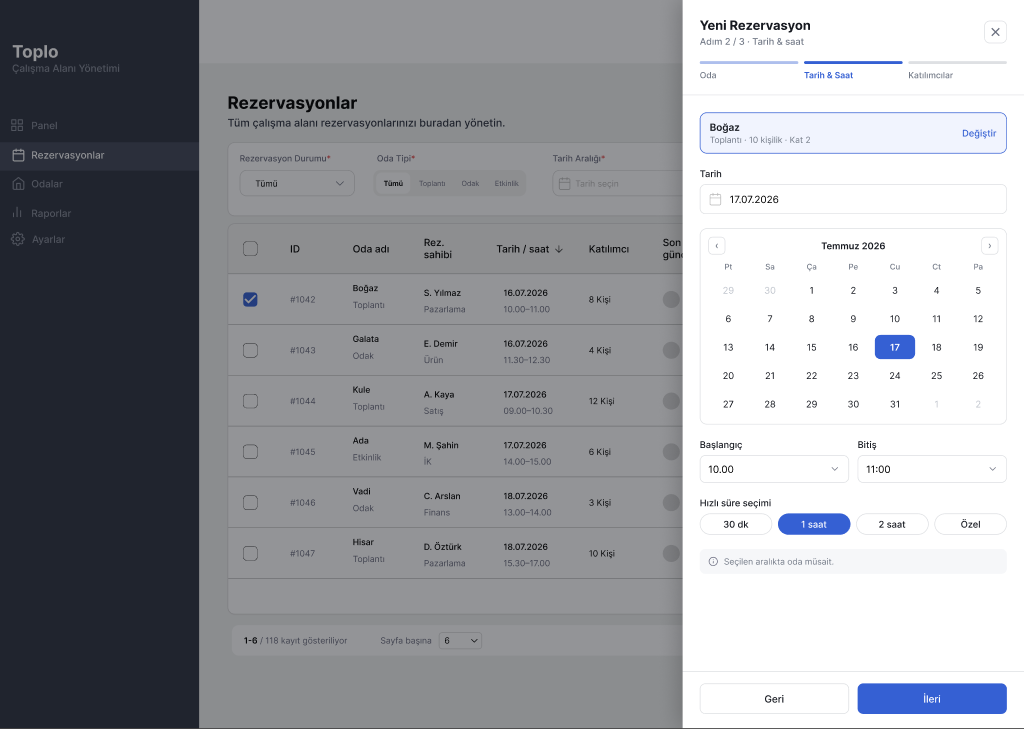Check the row #1044 checkbox
The width and height of the screenshot is (1024, 729).
[x=250, y=401]
